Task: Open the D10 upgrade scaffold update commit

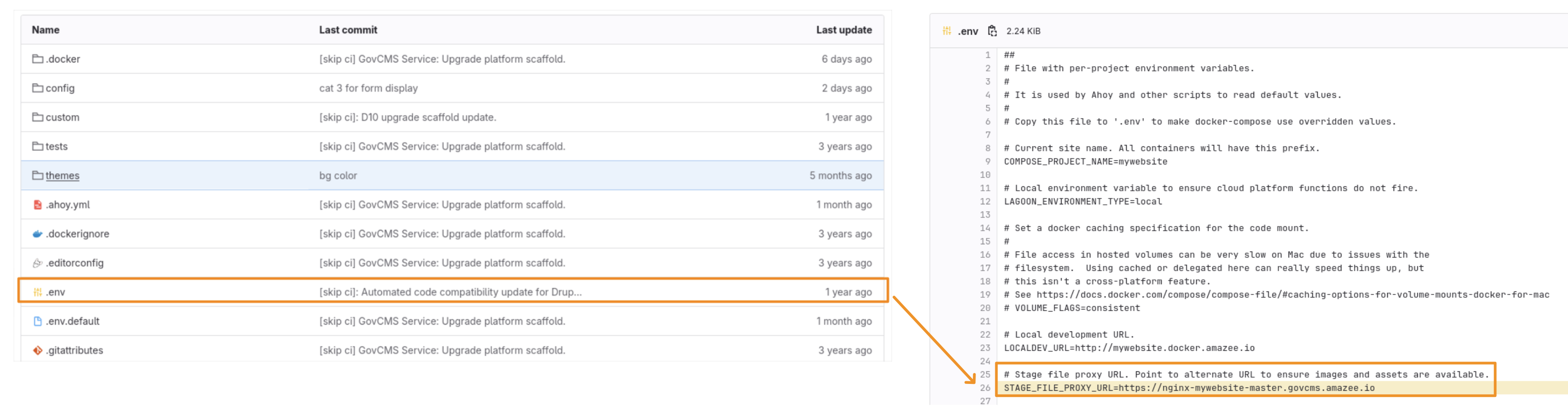Action: [x=407, y=118]
